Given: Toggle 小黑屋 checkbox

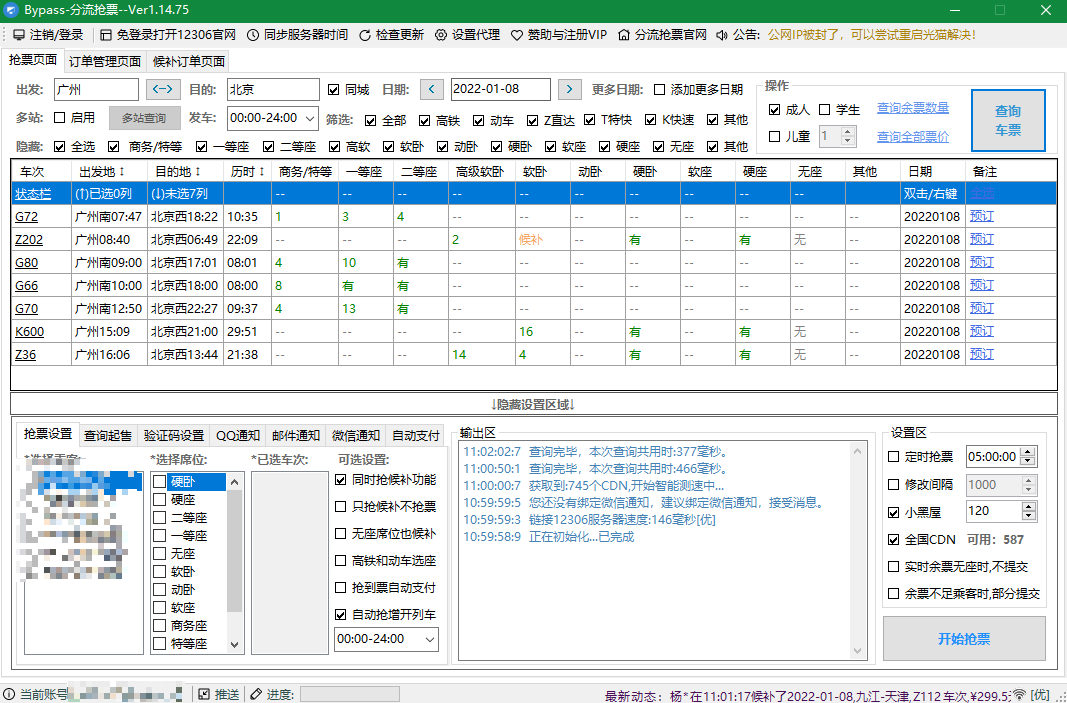Looking at the screenshot, I should [x=894, y=512].
